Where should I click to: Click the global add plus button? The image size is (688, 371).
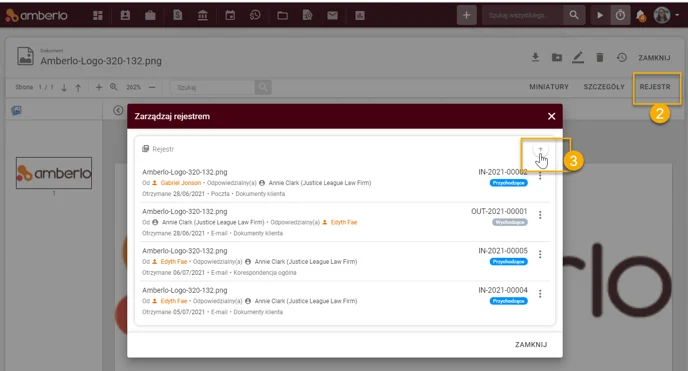pos(466,15)
